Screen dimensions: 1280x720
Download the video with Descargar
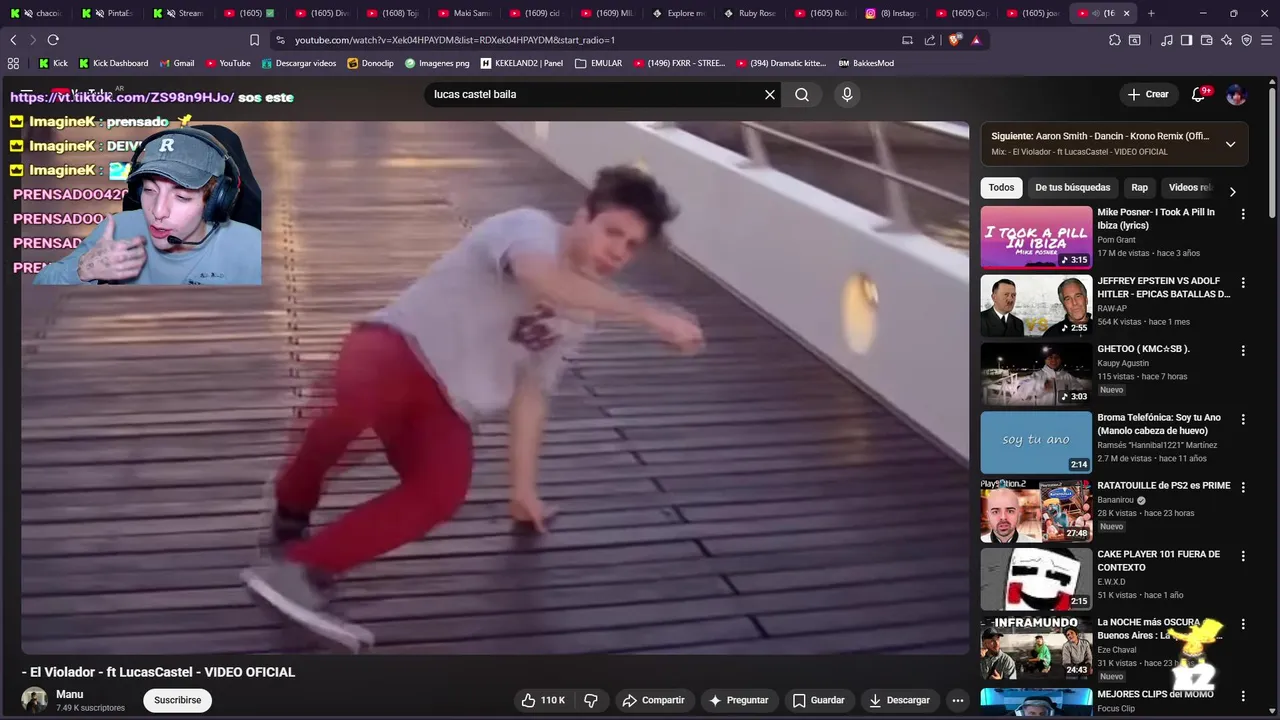click(x=899, y=700)
